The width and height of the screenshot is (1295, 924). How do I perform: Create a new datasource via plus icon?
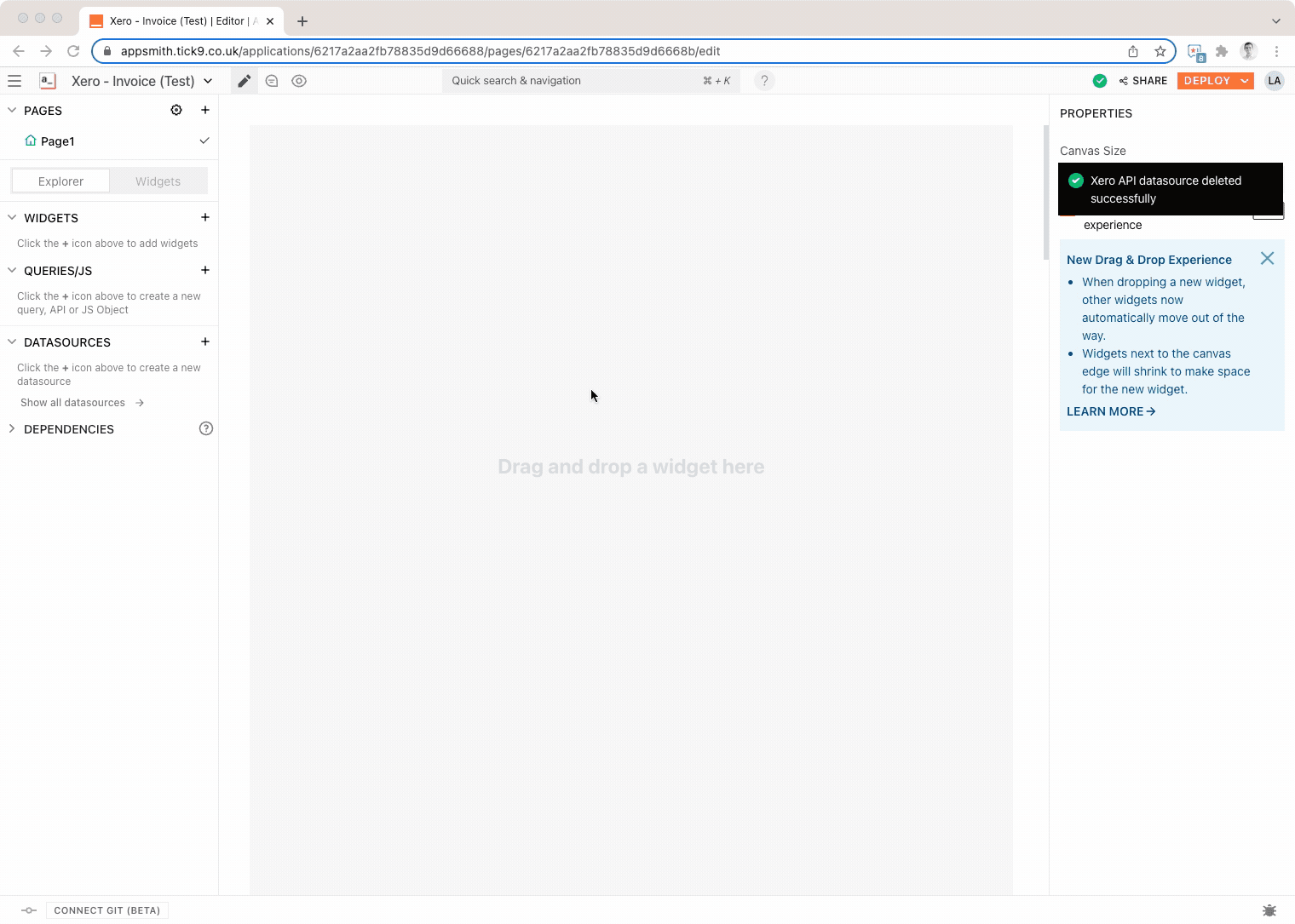(205, 341)
